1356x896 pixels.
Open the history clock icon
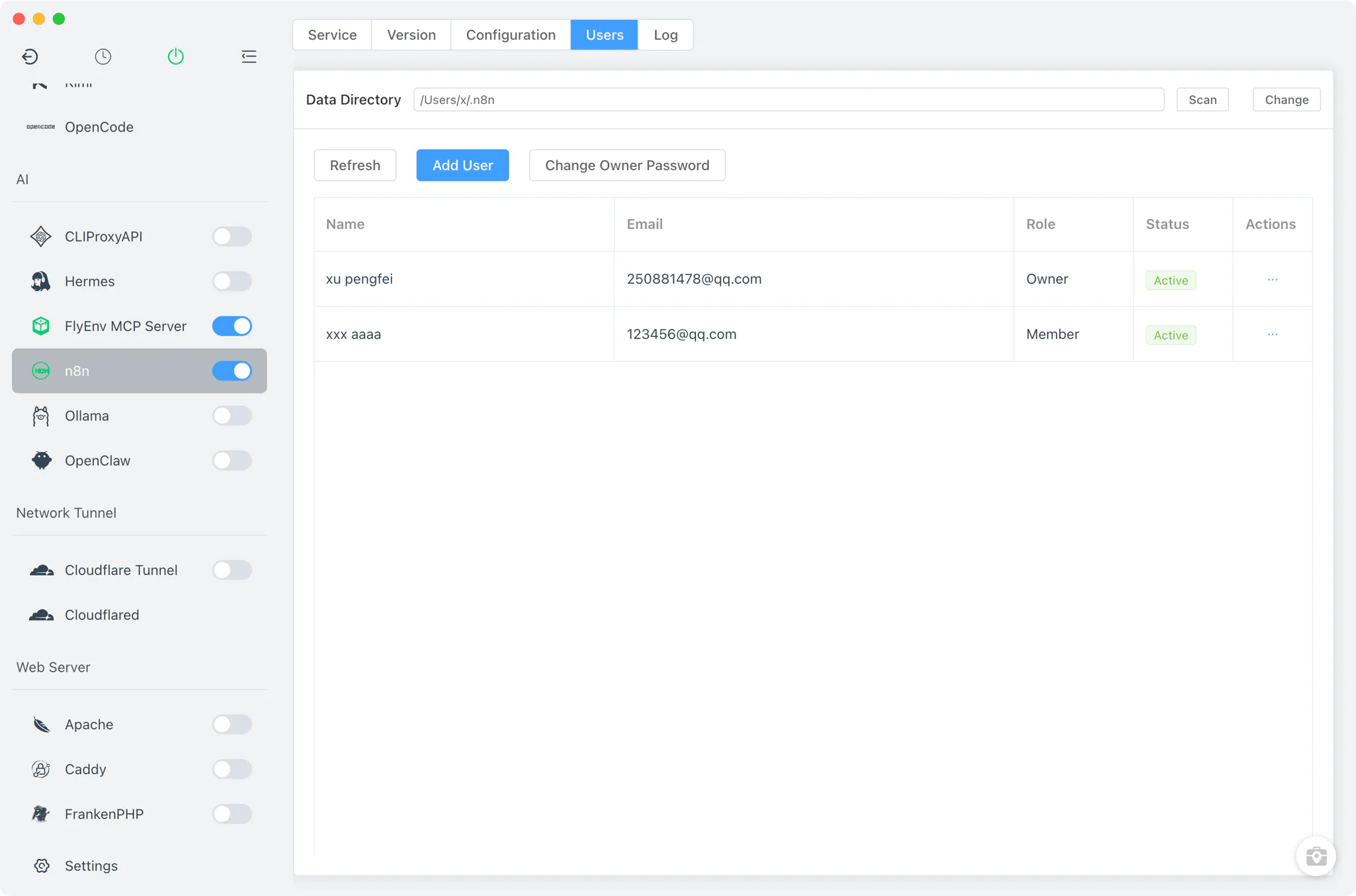pos(103,56)
